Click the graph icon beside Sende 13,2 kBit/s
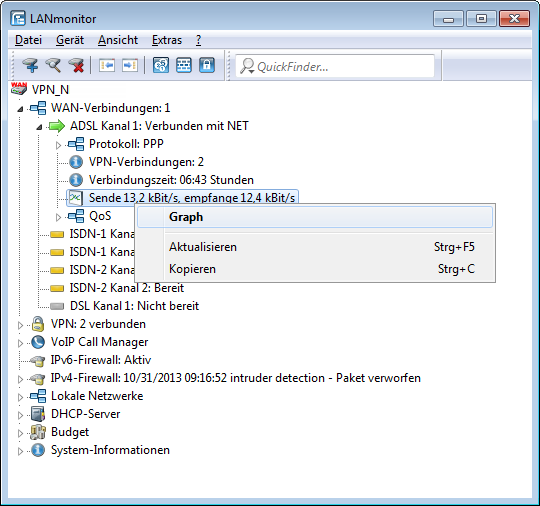This screenshot has width=540, height=506. click(75, 198)
